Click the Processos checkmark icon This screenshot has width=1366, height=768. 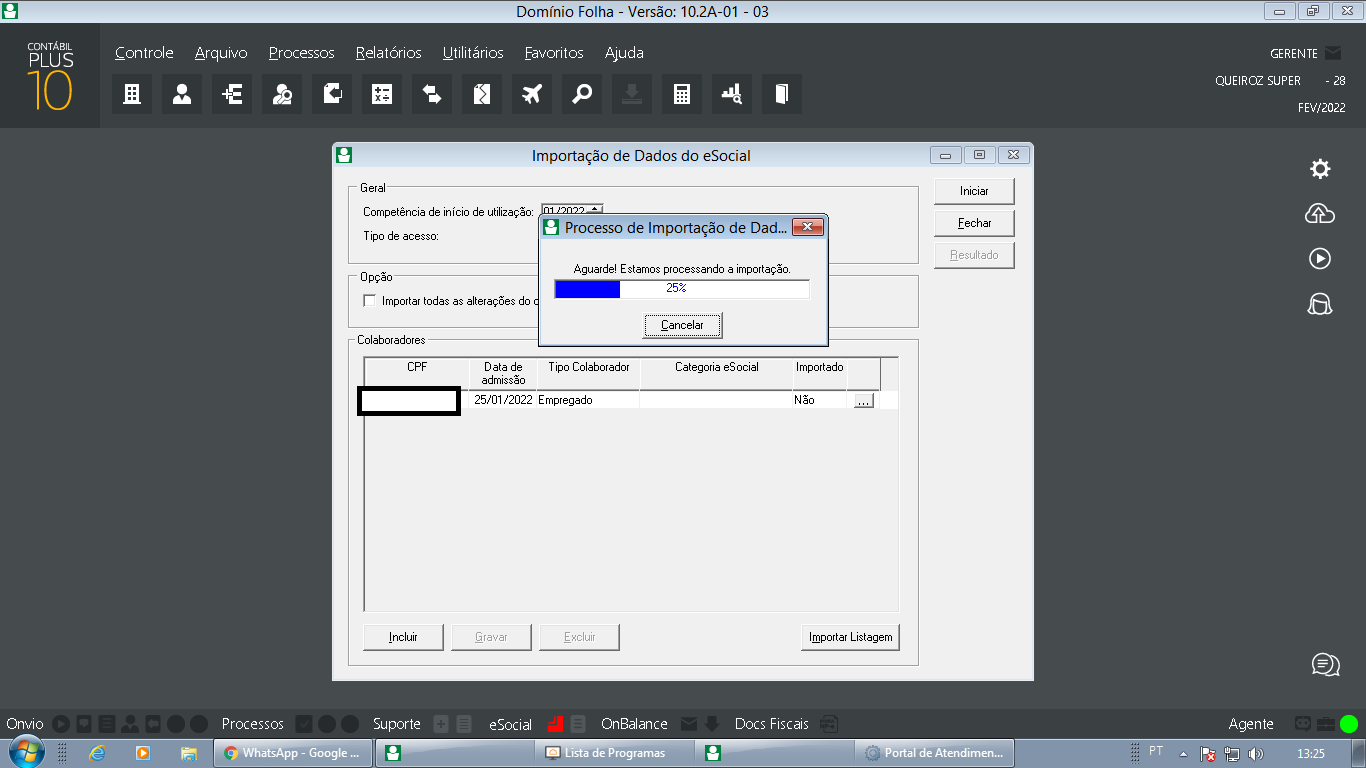coord(305,724)
